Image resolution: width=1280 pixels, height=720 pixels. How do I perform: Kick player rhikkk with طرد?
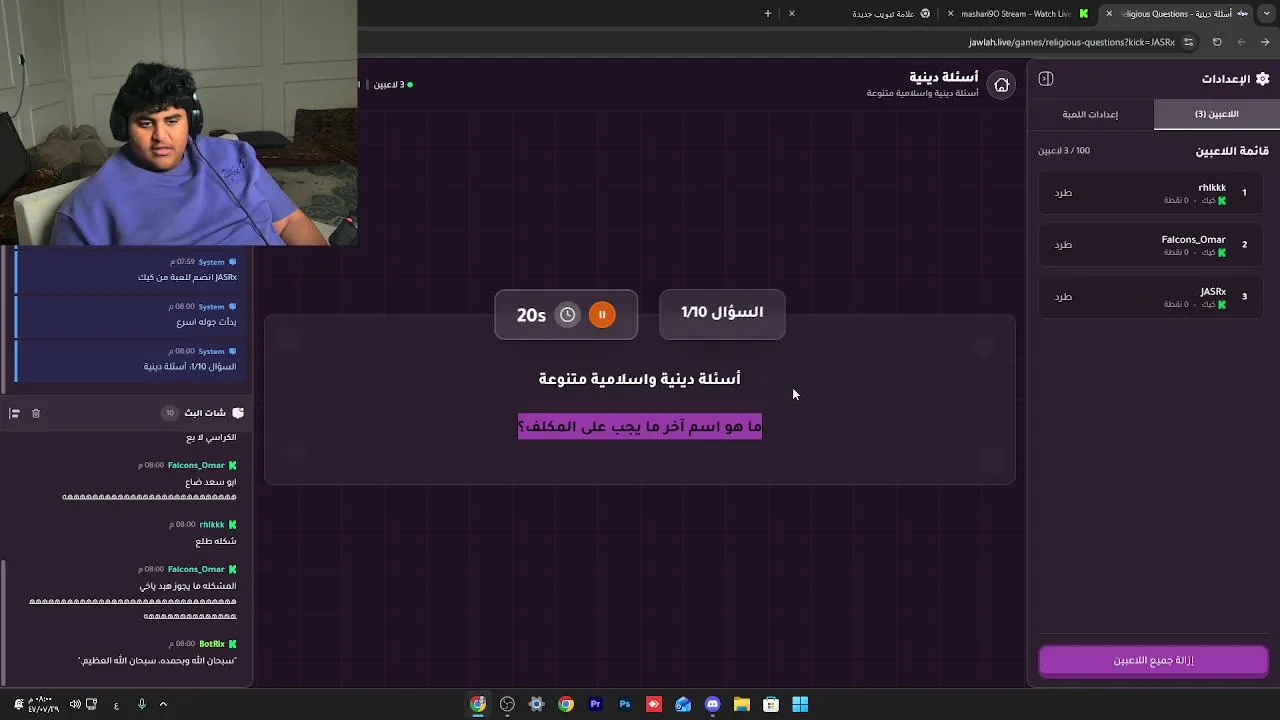click(x=1063, y=193)
